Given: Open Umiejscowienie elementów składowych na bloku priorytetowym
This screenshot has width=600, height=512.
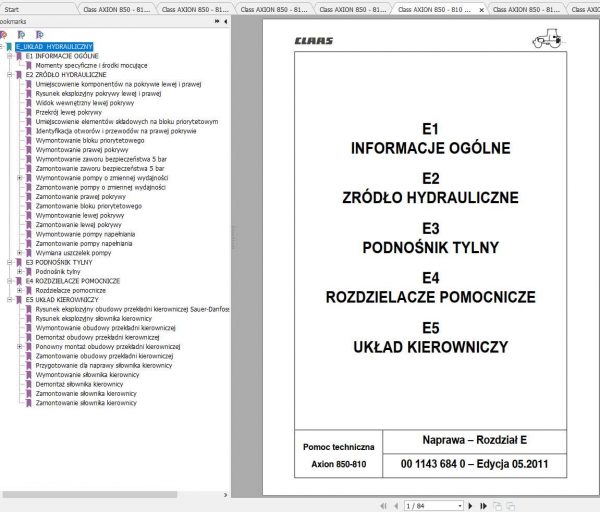Looking at the screenshot, I should 127,122.
